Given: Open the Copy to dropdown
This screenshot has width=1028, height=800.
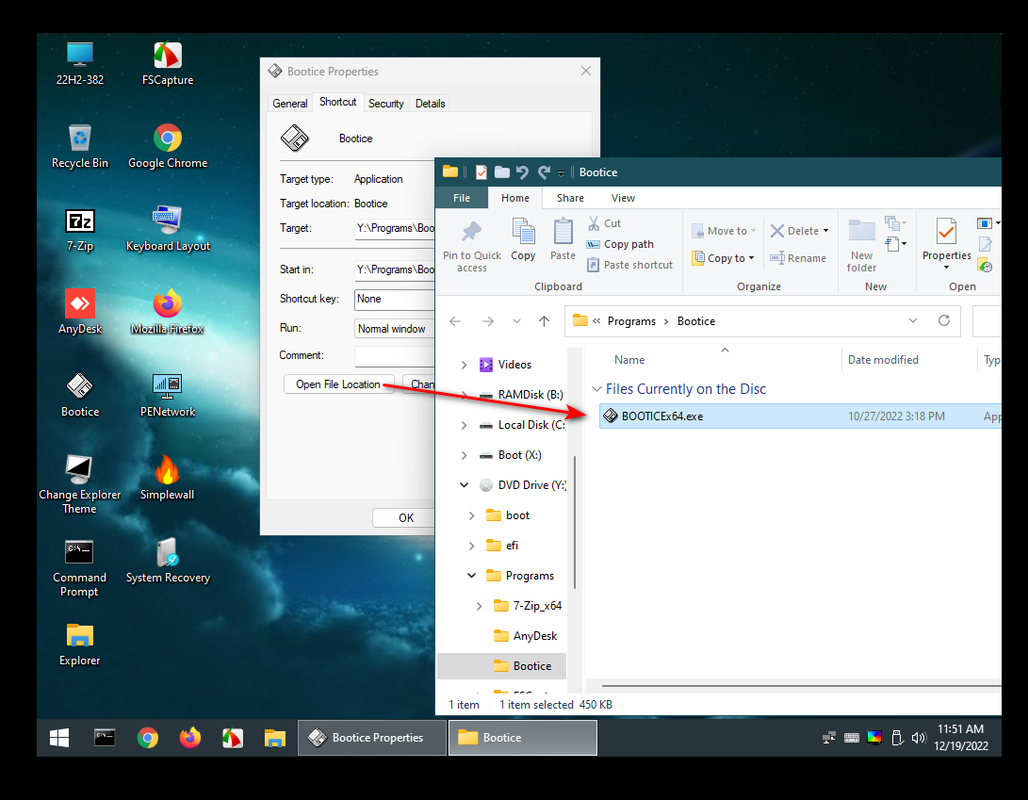Looking at the screenshot, I should [723, 258].
